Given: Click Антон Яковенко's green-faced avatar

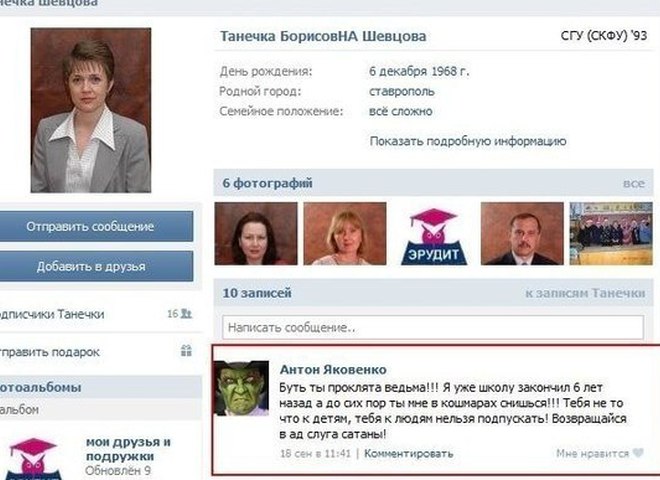Looking at the screenshot, I should pyautogui.click(x=241, y=388).
